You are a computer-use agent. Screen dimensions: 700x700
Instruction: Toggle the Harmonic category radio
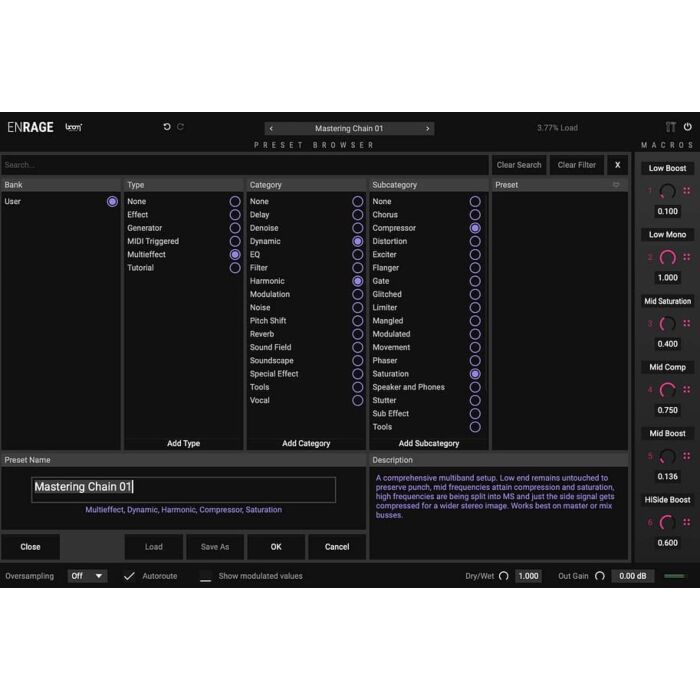tap(358, 281)
